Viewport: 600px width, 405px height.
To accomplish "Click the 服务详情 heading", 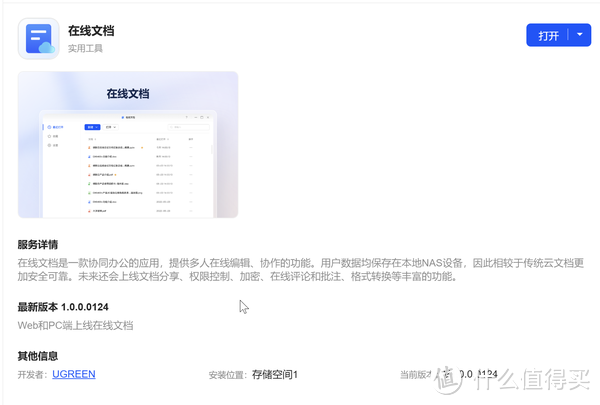I will [x=38, y=245].
